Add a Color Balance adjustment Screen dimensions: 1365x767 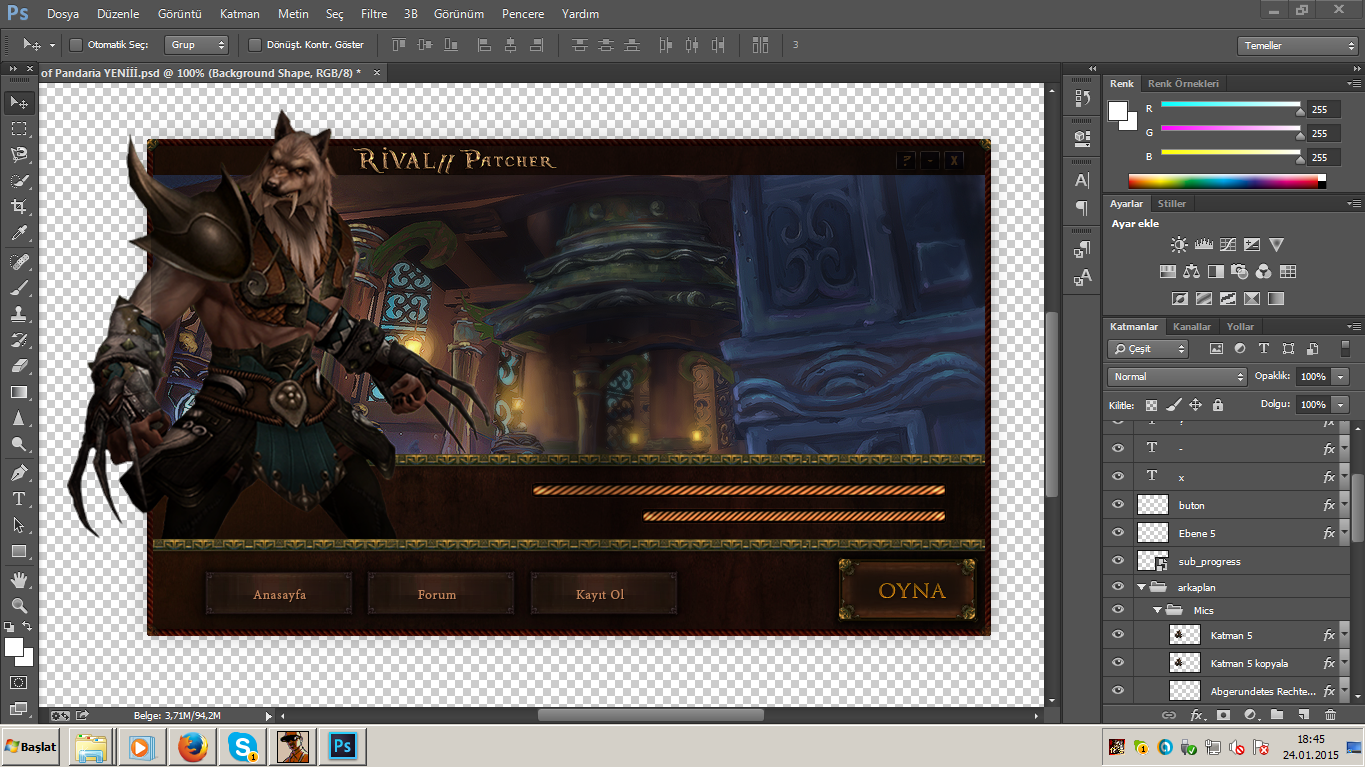(1191, 271)
